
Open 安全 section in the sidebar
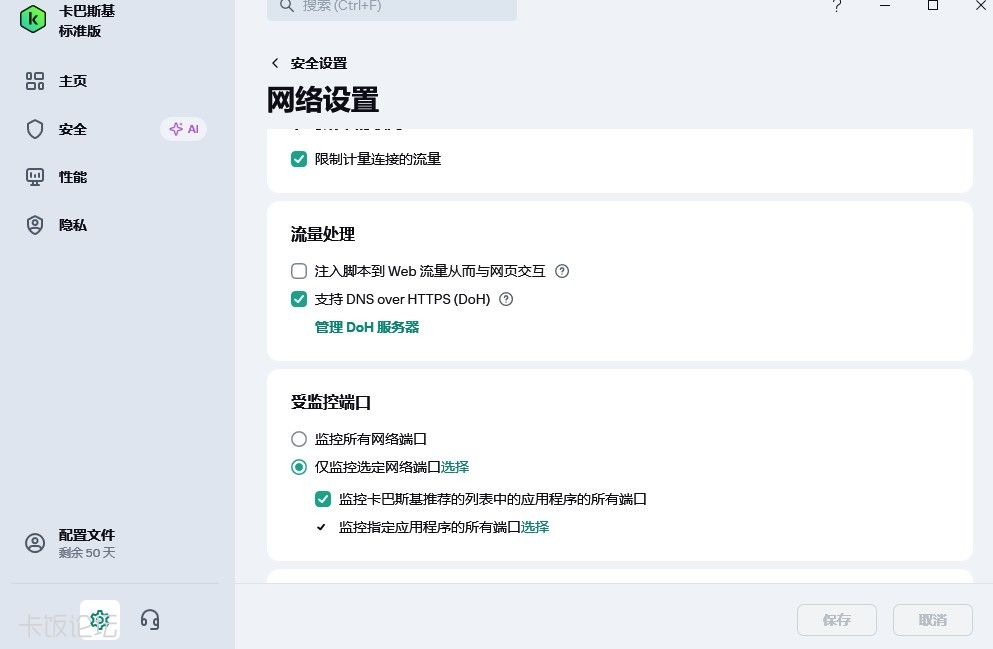pos(73,129)
